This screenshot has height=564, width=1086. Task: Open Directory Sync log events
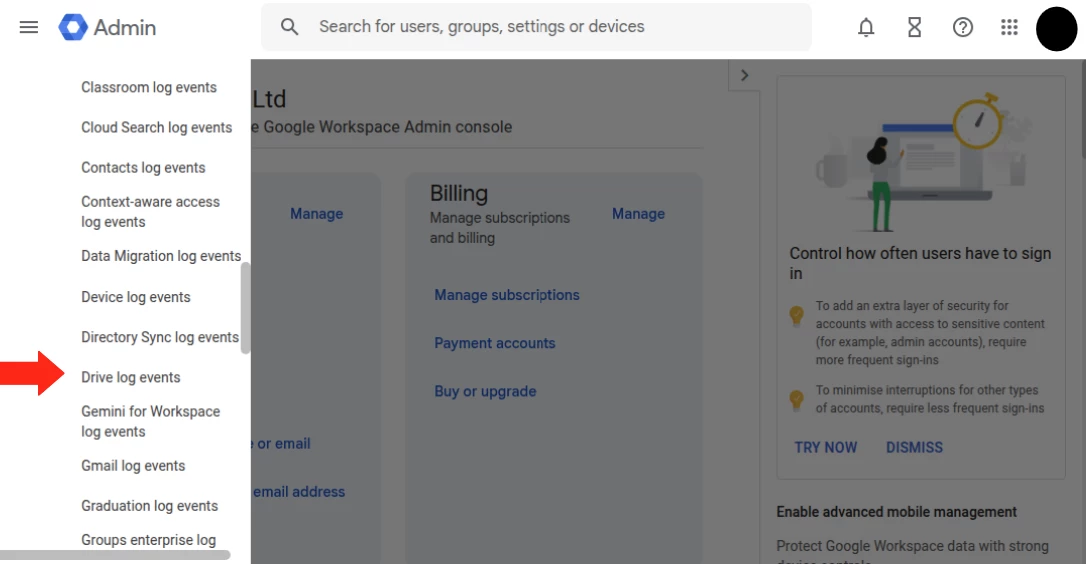[x=160, y=337]
